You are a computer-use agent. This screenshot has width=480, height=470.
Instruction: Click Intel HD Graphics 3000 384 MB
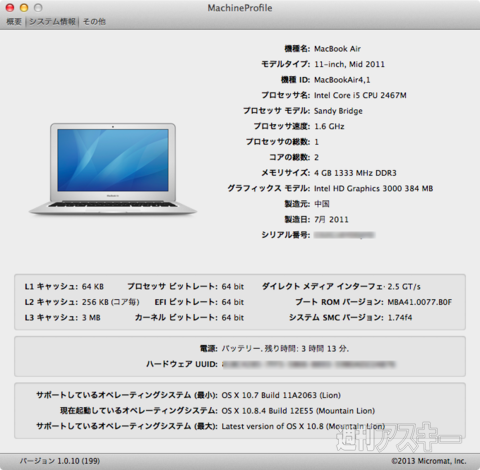point(373,189)
